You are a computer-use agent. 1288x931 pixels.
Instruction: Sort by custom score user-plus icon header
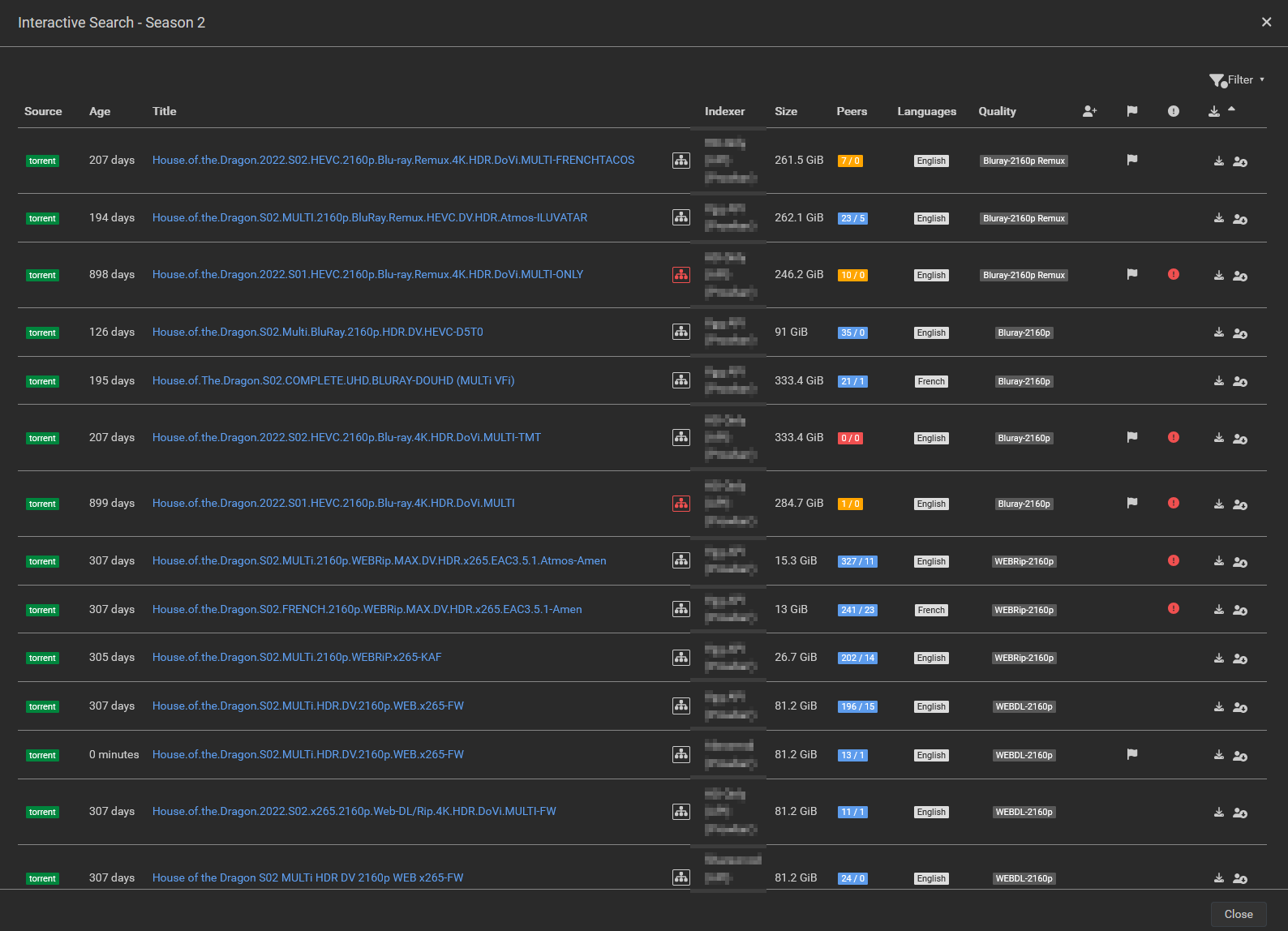(1089, 111)
